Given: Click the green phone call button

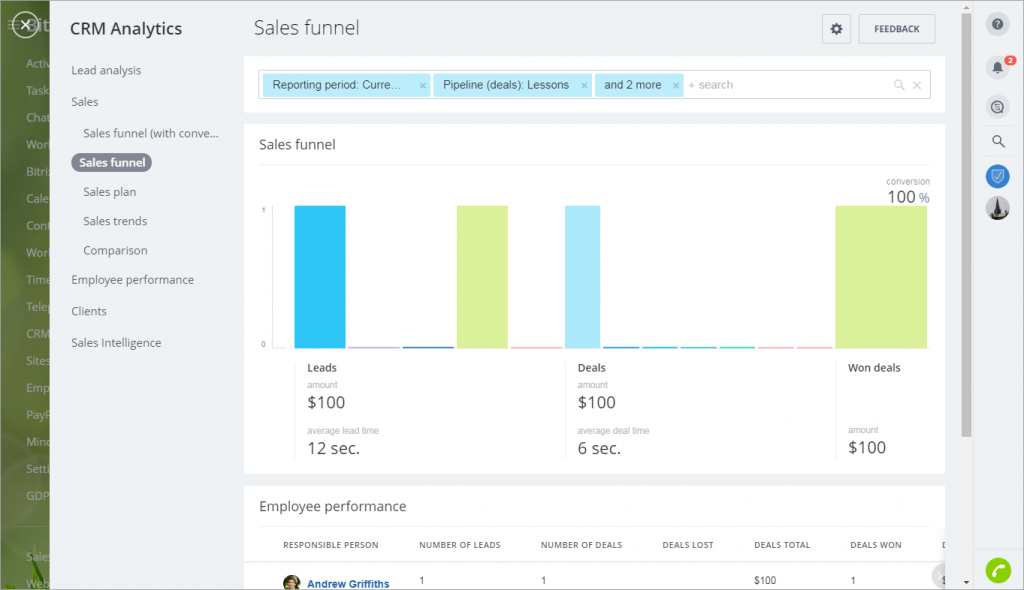Looking at the screenshot, I should click(997, 569).
